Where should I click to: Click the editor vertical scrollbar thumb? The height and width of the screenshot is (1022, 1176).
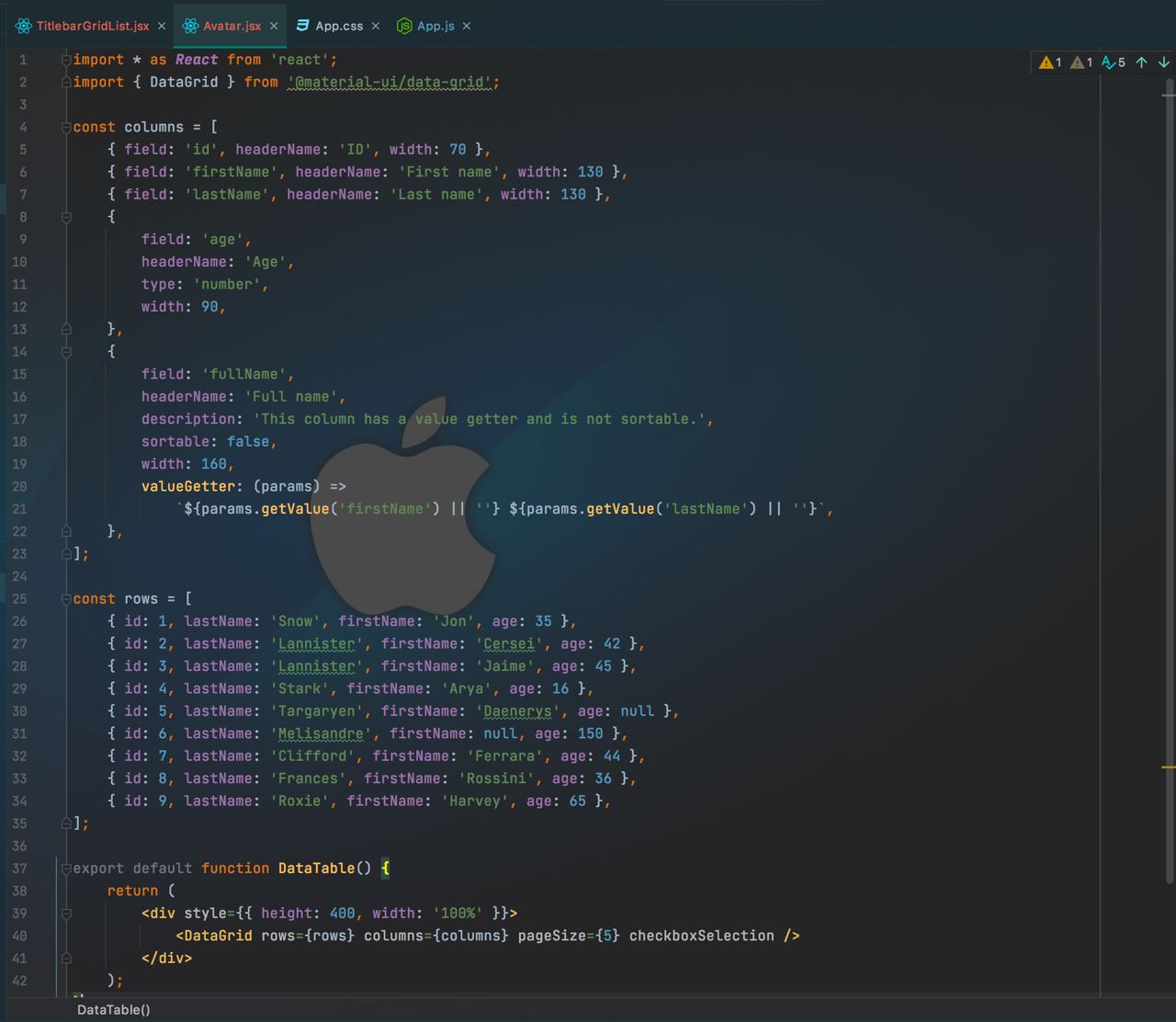pyautogui.click(x=1169, y=483)
